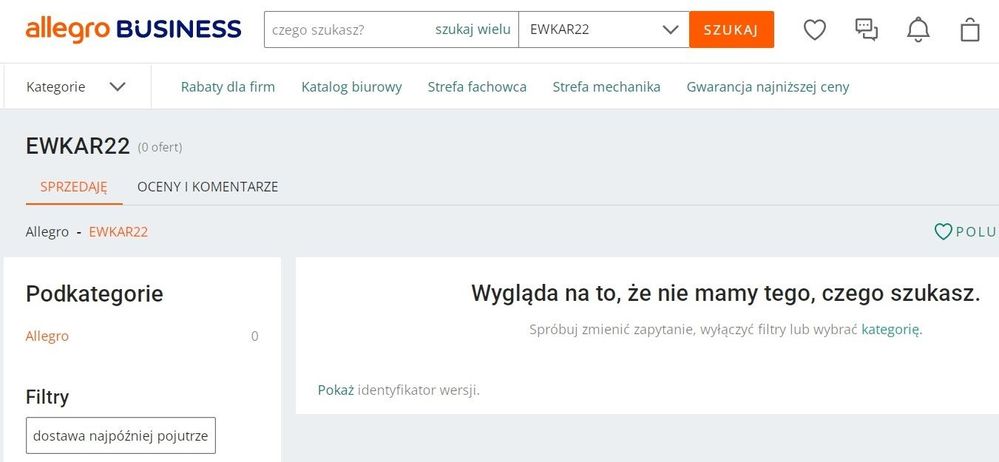Screen dimensions: 999x462
Task: Open shopping bag cart icon
Action: (970, 29)
